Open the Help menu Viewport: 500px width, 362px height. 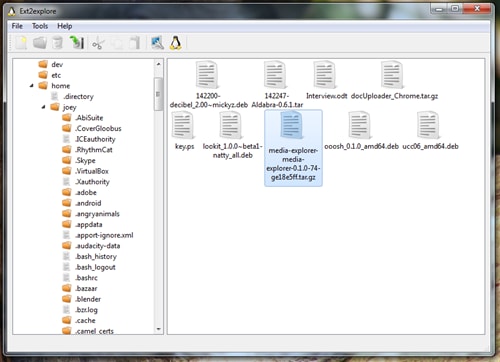click(x=64, y=26)
